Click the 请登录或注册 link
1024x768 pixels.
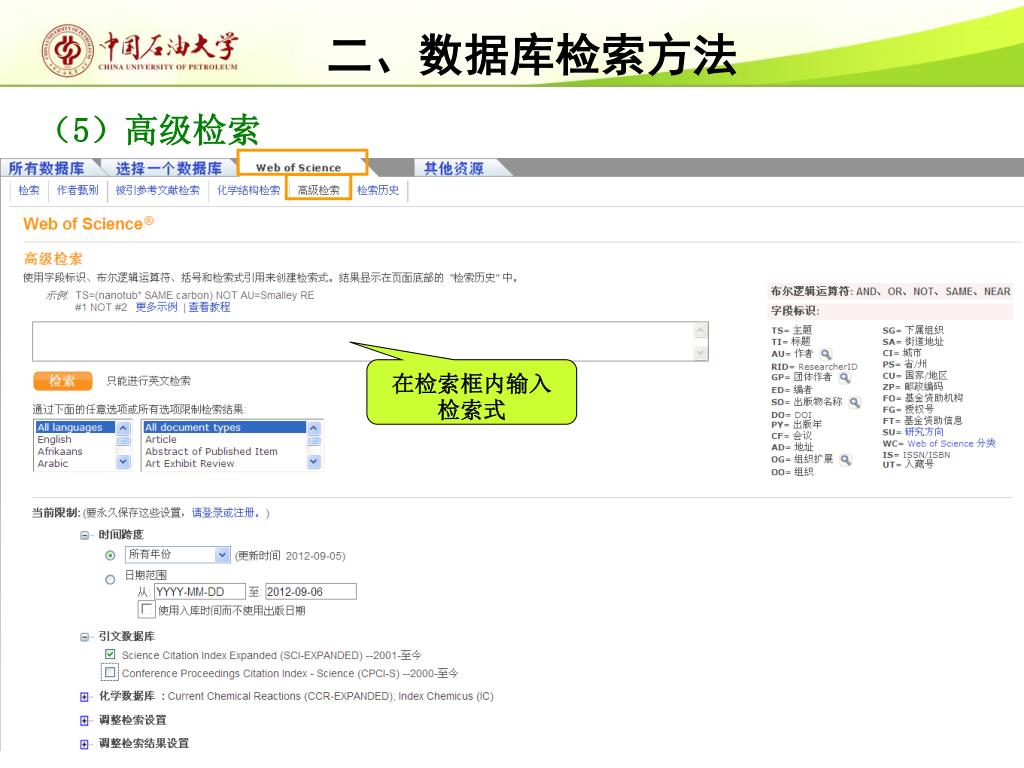pos(225,513)
